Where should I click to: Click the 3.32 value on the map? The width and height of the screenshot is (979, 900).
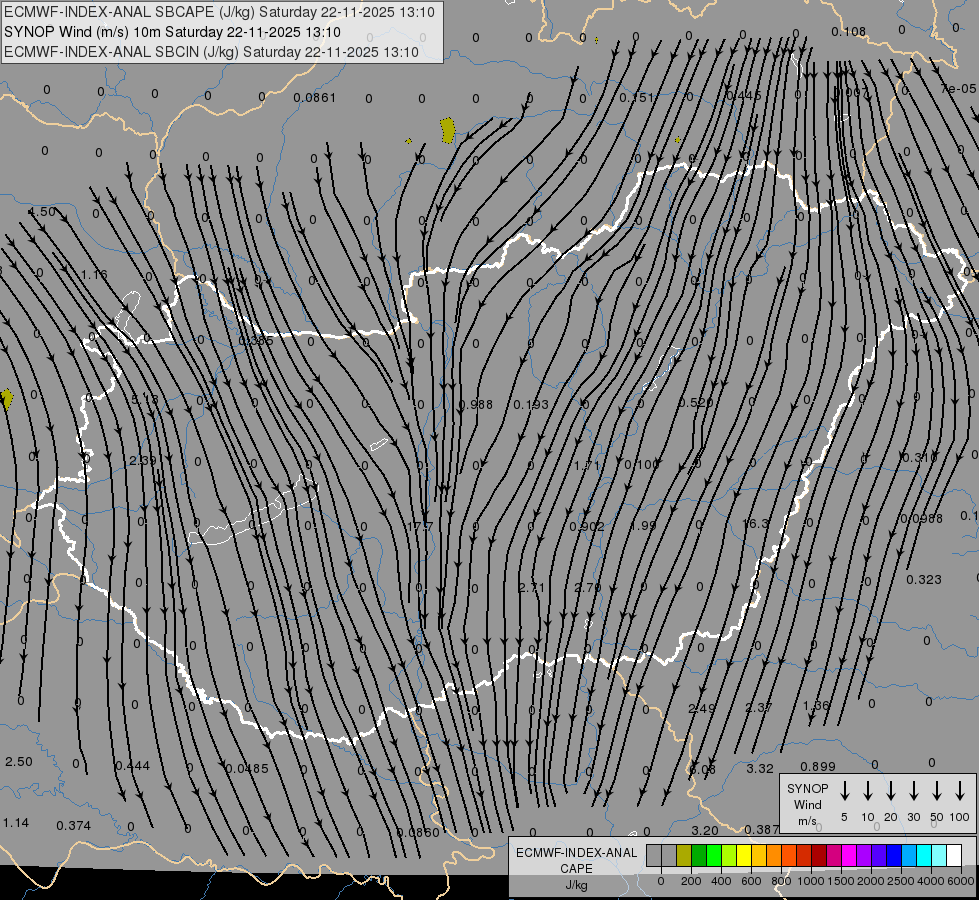coord(760,769)
